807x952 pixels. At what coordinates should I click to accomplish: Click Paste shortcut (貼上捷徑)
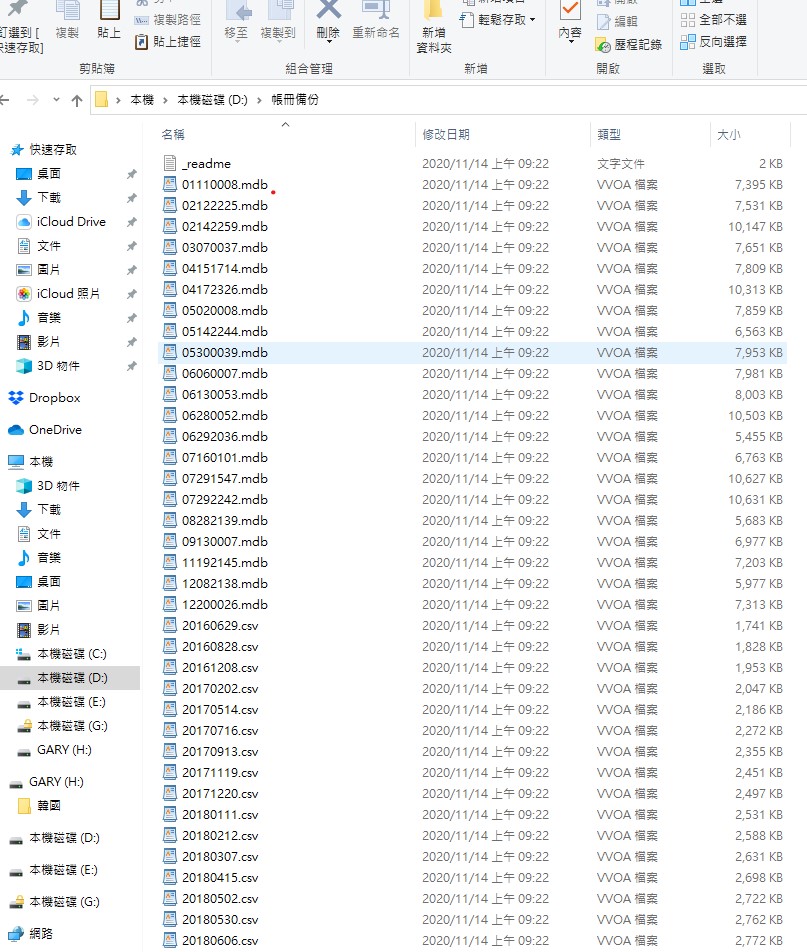[168, 42]
